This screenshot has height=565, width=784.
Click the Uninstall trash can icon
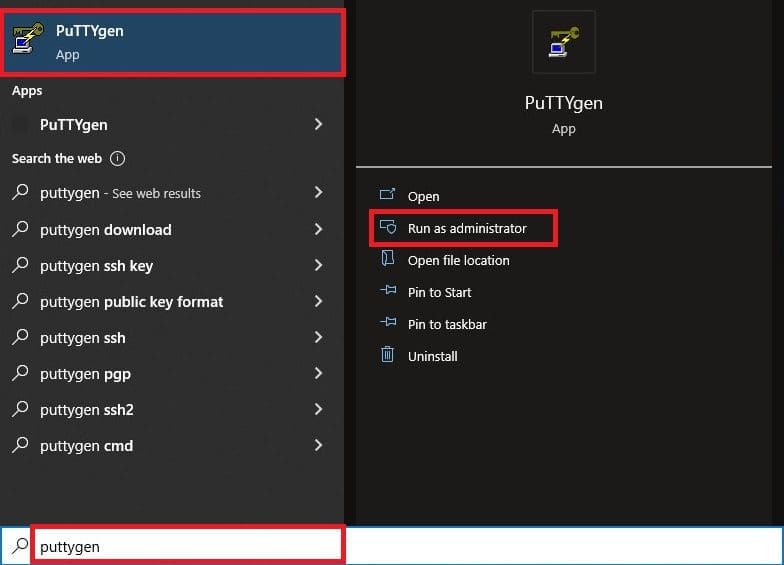(x=388, y=354)
